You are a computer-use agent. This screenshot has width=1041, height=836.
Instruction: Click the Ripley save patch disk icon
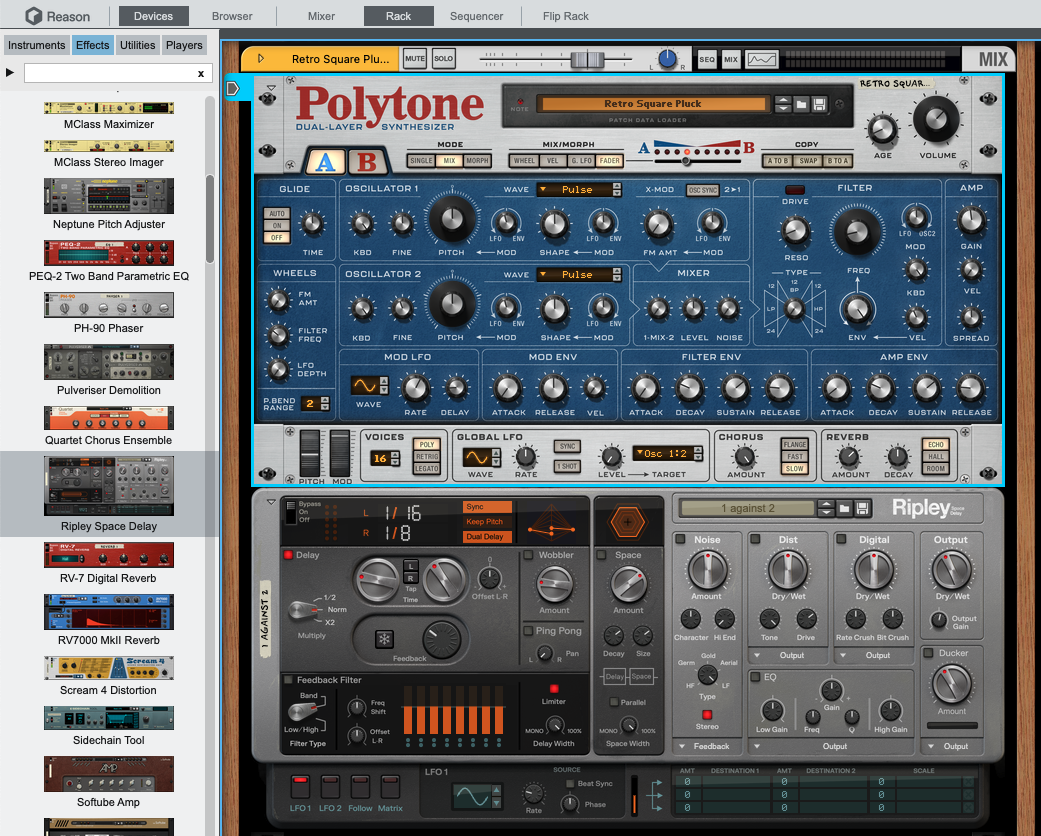pyautogui.click(x=862, y=509)
